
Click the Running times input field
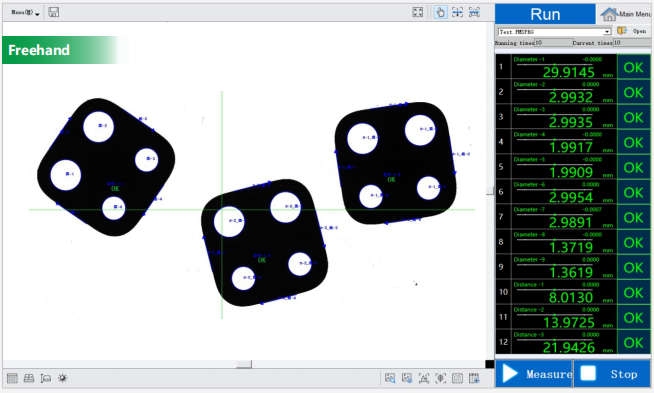click(x=554, y=43)
